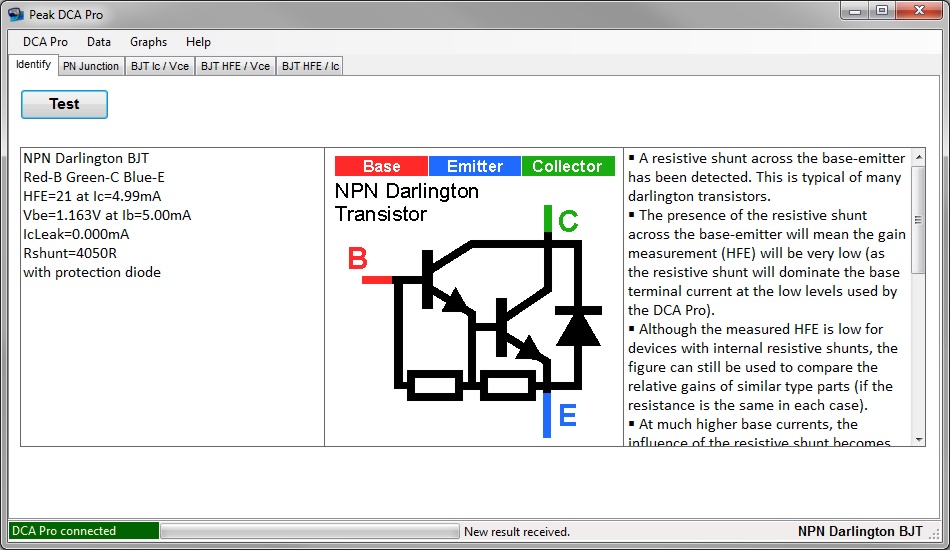The width and height of the screenshot is (950, 550).
Task: Click the scroll up arrow in notes panel
Action: pyautogui.click(x=918, y=157)
